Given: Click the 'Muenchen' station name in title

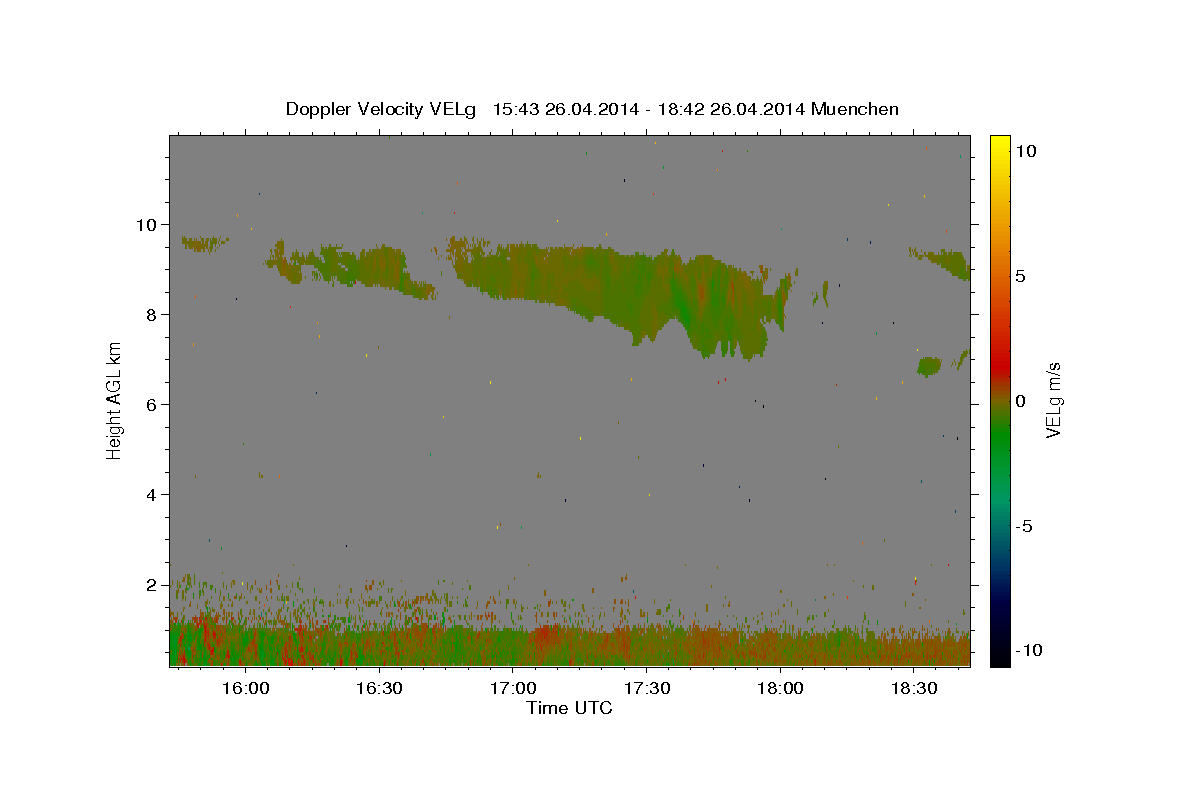Looking at the screenshot, I should (855, 109).
